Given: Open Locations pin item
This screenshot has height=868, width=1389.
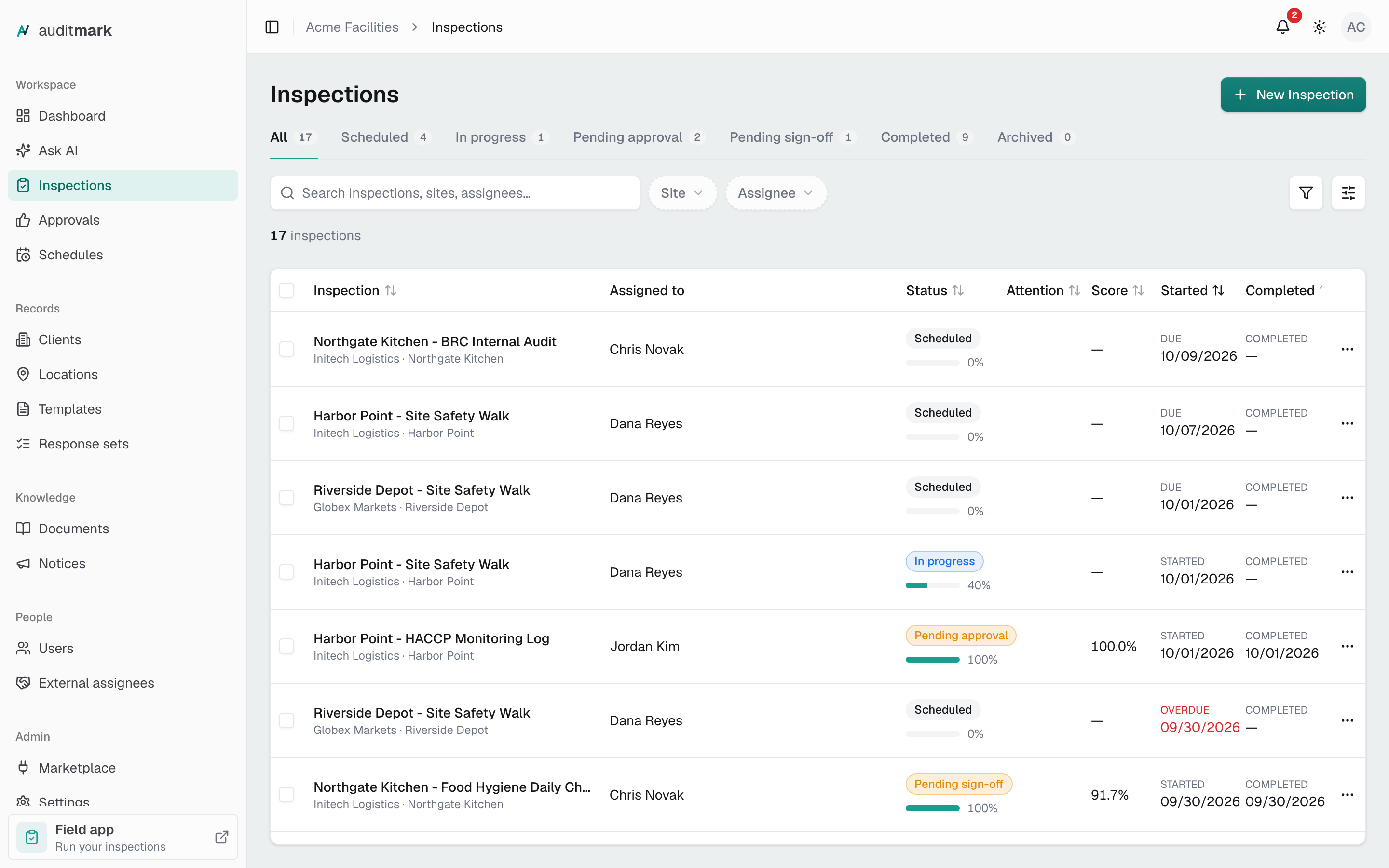Looking at the screenshot, I should (x=123, y=374).
